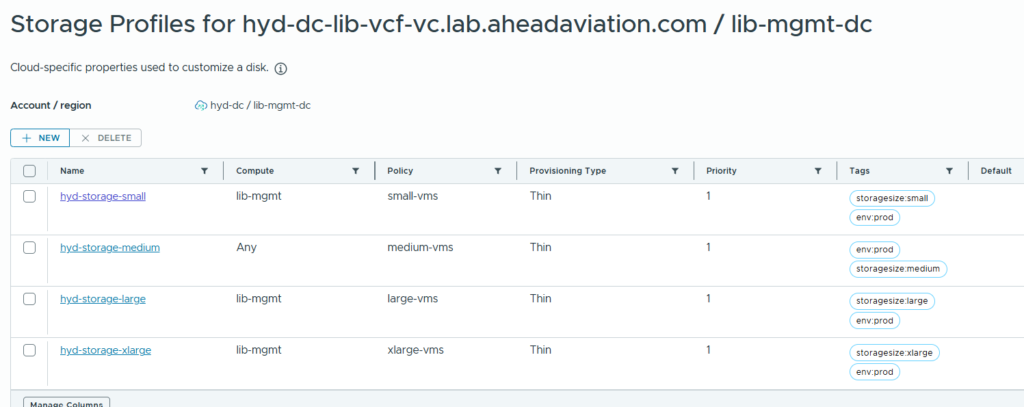Click the Default column header
This screenshot has width=1024, height=407.
(x=996, y=171)
